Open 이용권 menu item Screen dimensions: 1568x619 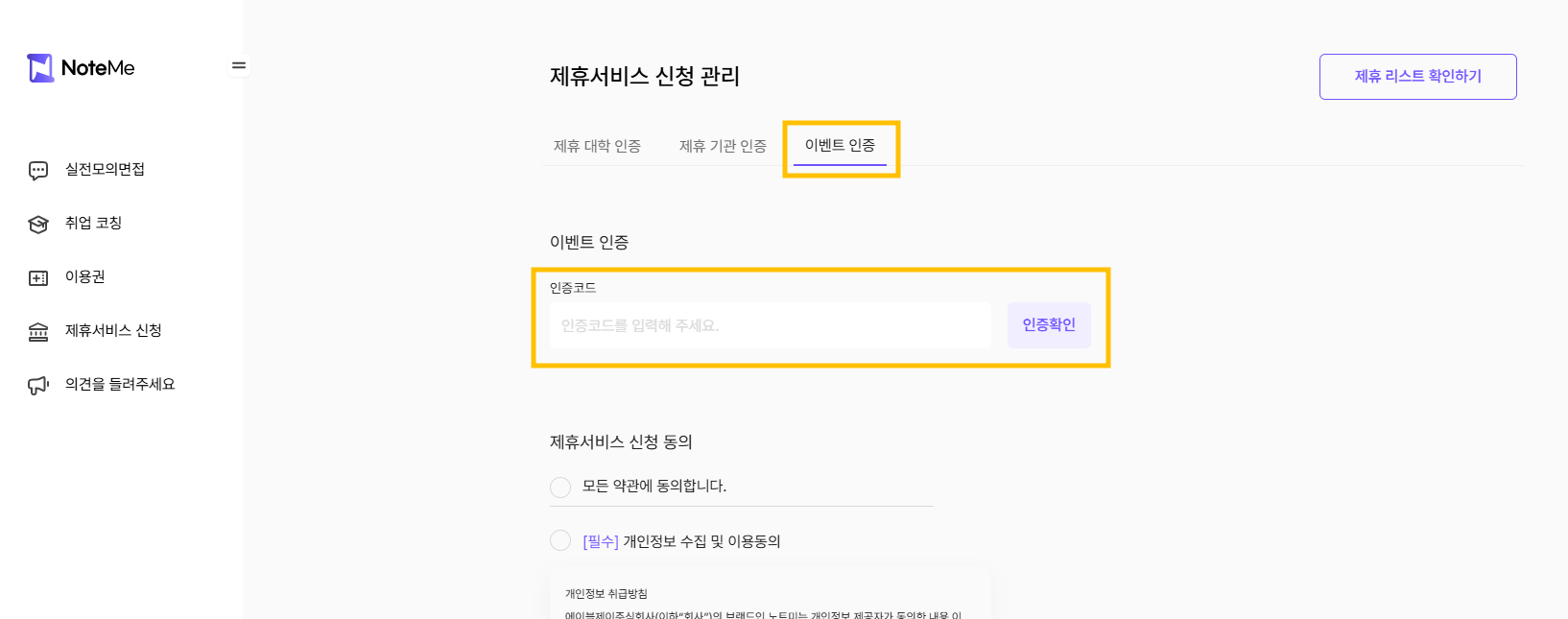tap(85, 277)
